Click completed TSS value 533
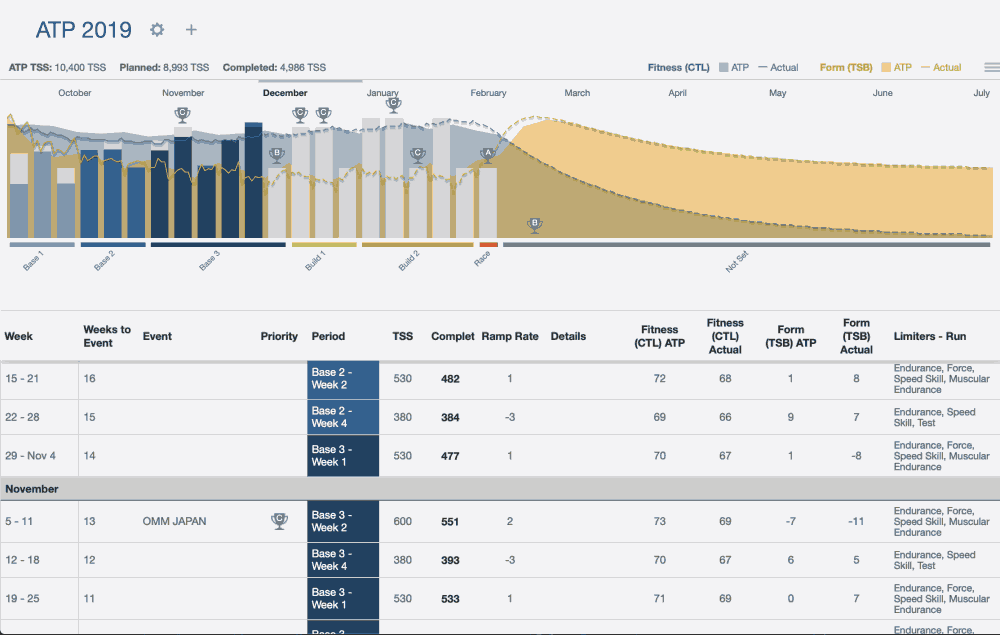Viewport: 1000px width, 635px height. coord(450,599)
